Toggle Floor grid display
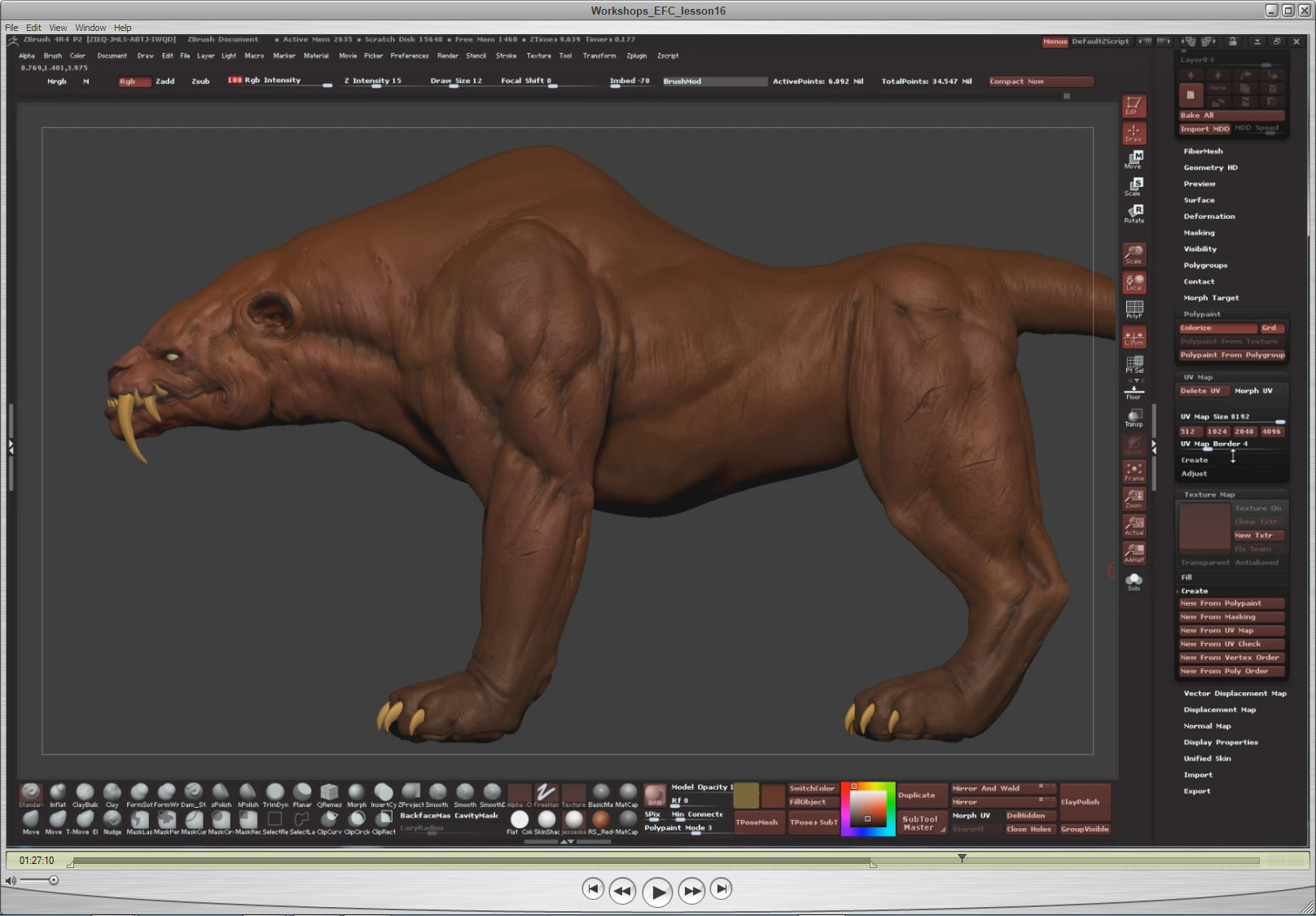The width and height of the screenshot is (1316, 916). click(x=1134, y=392)
